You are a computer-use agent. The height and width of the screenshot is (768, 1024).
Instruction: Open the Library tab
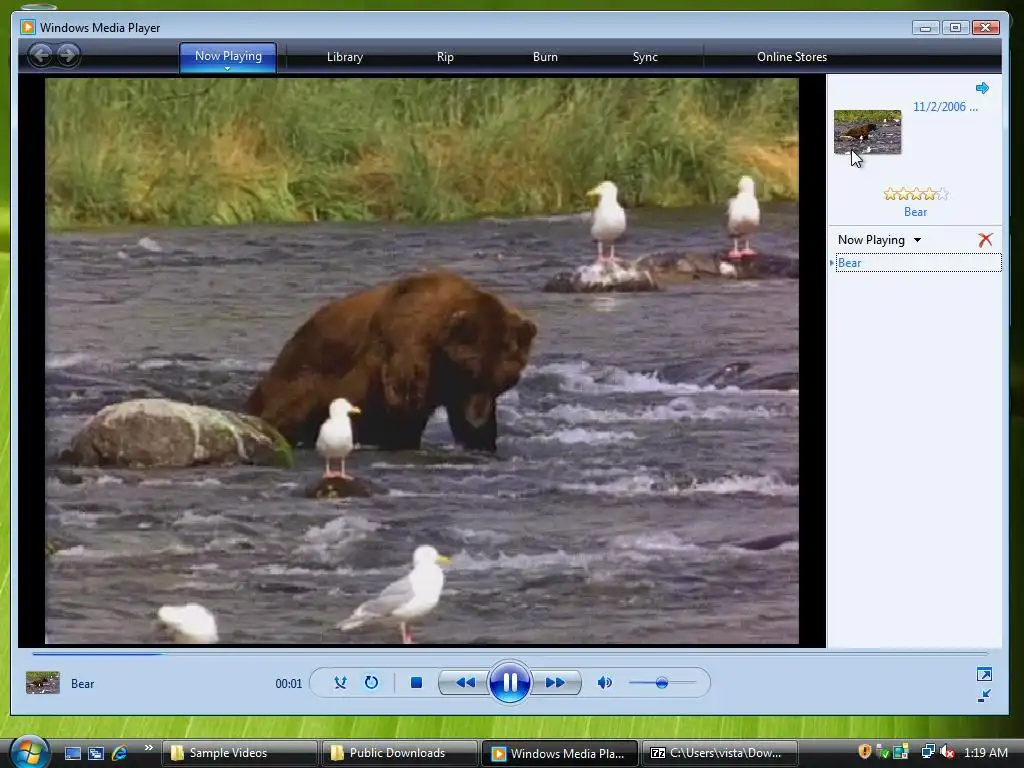[345, 57]
